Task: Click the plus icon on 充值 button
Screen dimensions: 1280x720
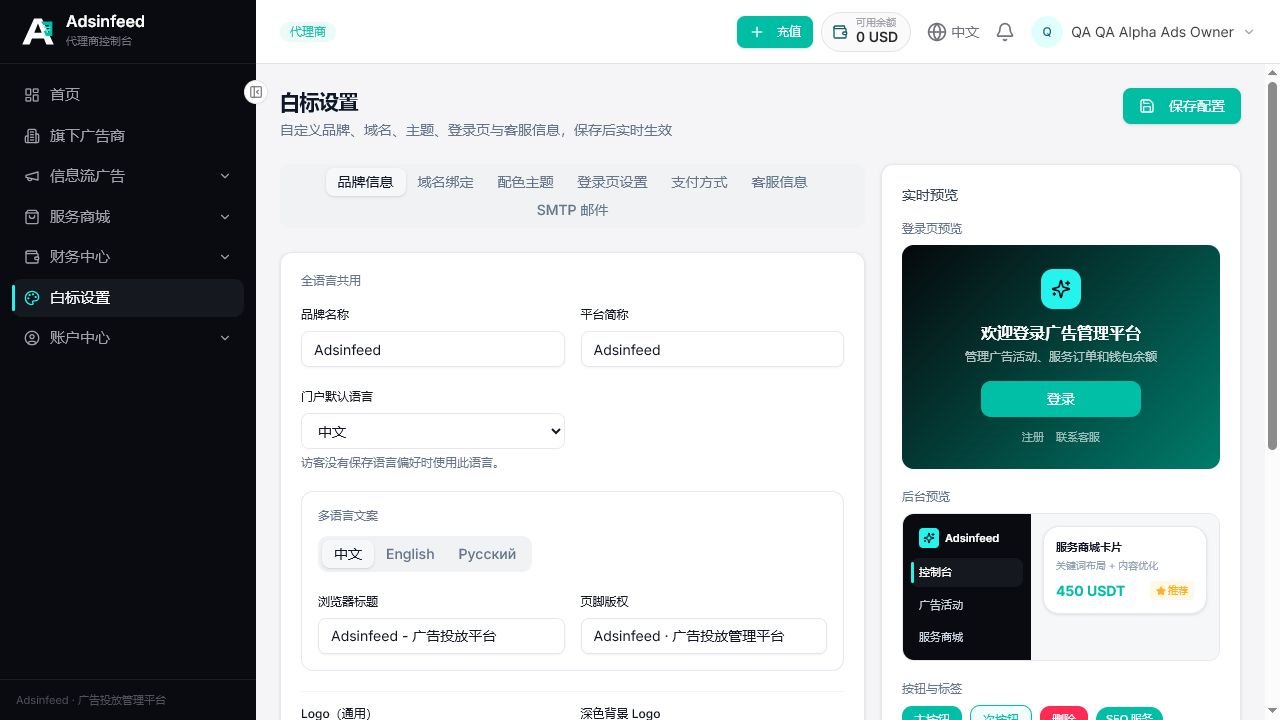Action: click(x=757, y=32)
